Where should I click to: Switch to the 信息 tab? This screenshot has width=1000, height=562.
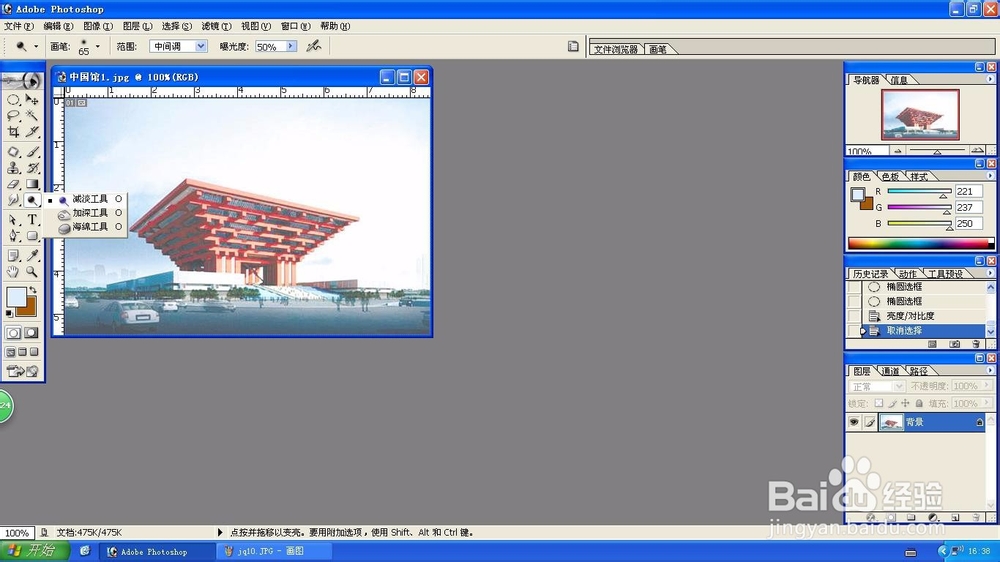tap(899, 80)
